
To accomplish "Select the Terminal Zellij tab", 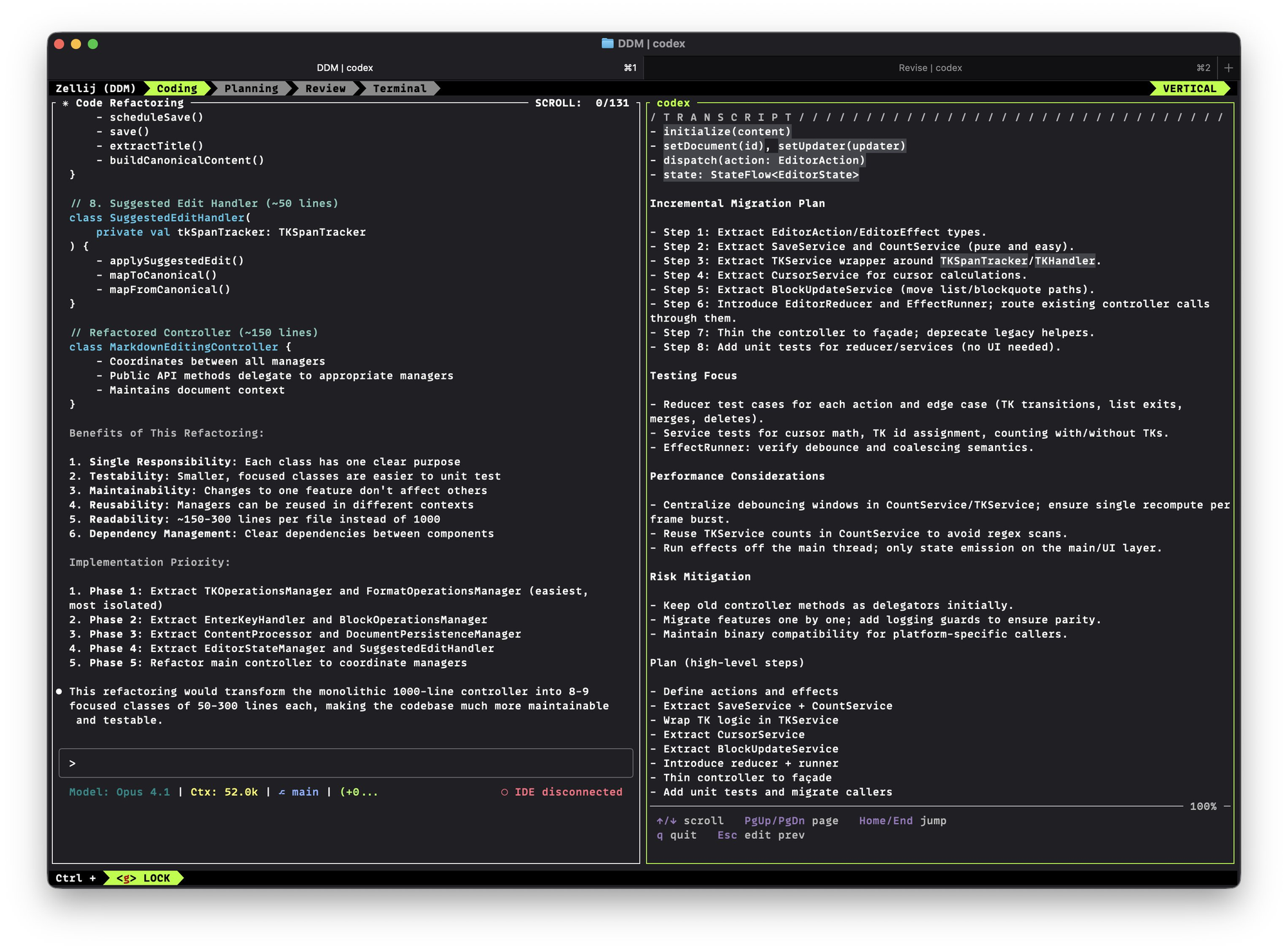I will [399, 88].
